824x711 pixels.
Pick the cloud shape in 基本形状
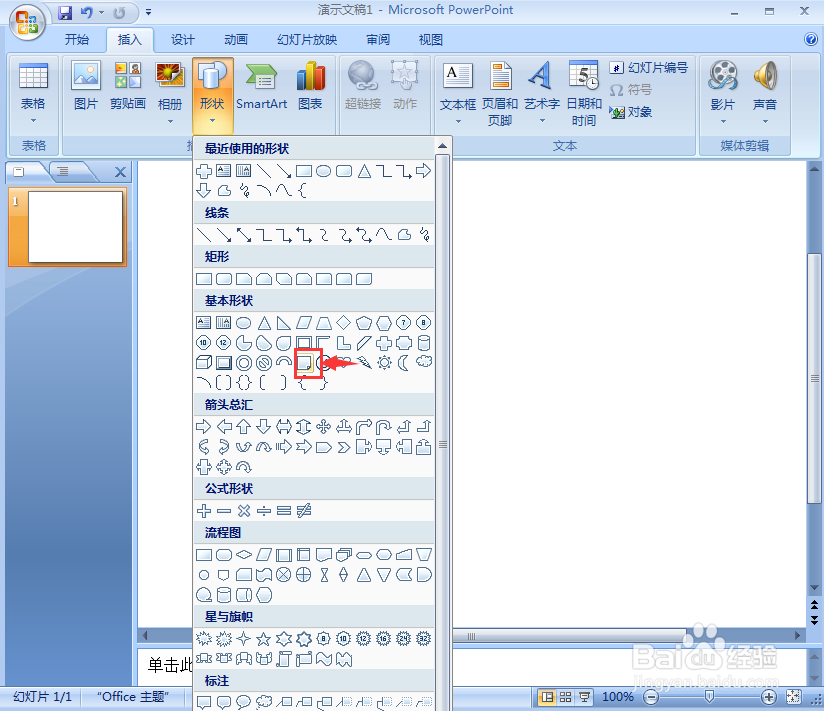coord(424,362)
